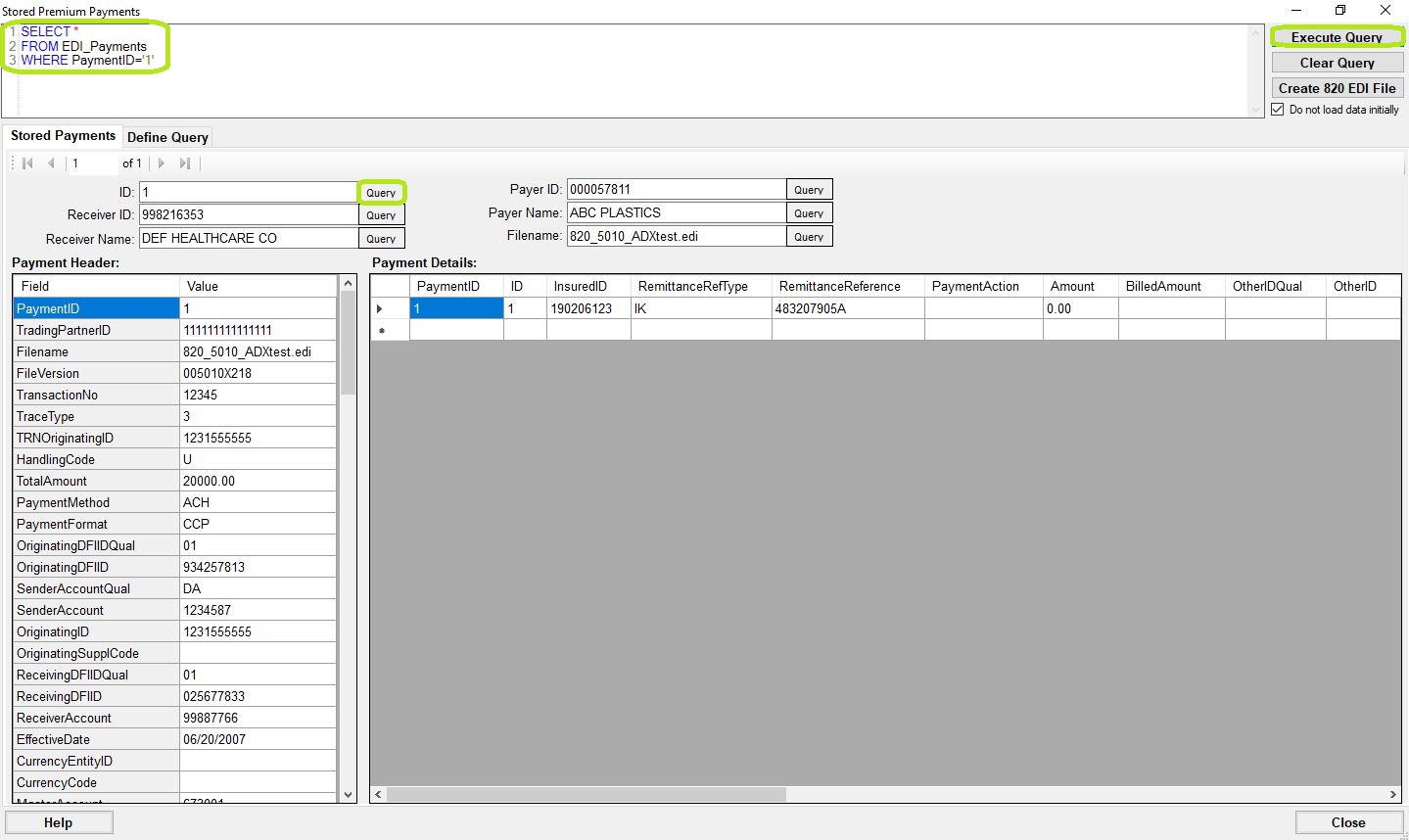Viewport: 1409px width, 840px height.
Task: Click SenderAccount value 1234587
Action: coord(258,610)
